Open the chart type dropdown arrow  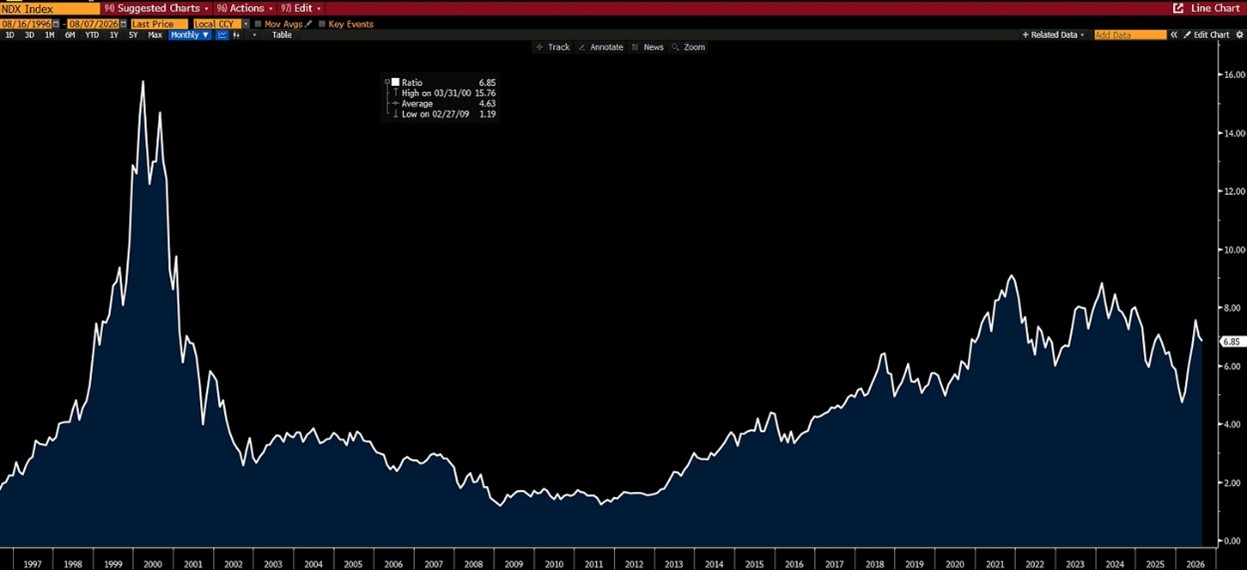[254, 35]
